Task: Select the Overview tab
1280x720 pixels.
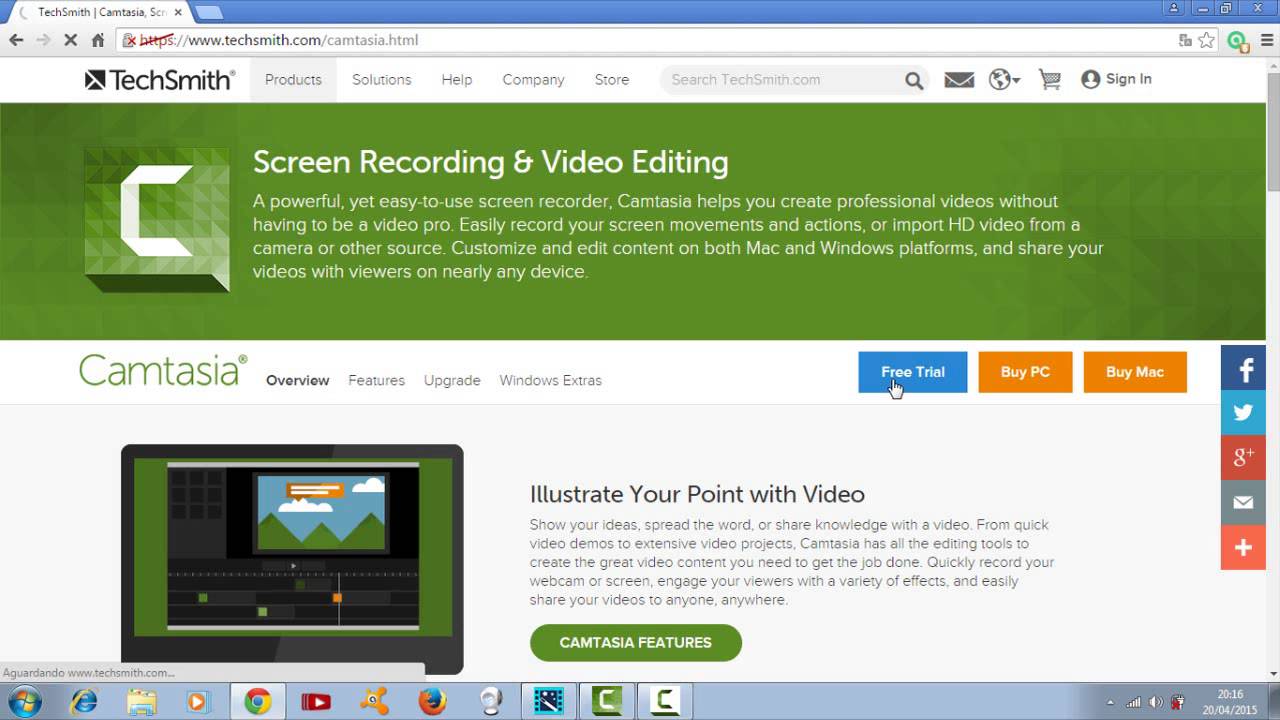Action: click(x=297, y=380)
